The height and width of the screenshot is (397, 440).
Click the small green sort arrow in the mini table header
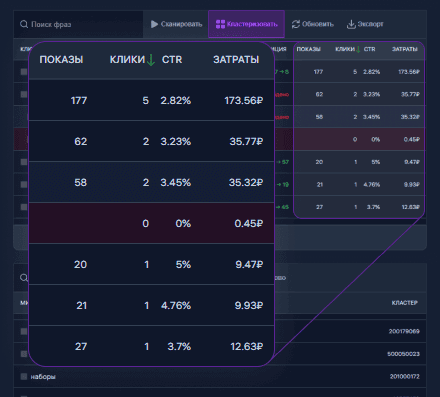(x=358, y=49)
